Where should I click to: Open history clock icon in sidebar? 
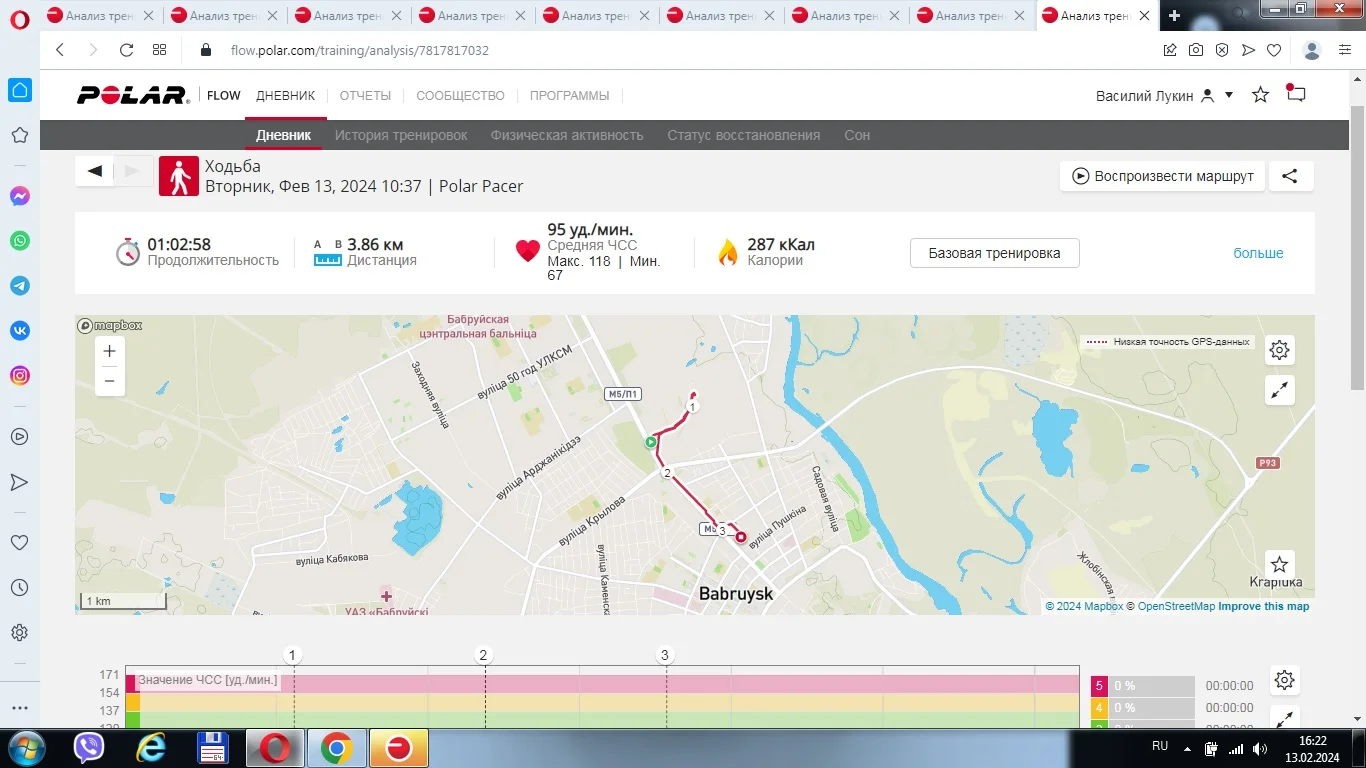(19, 588)
